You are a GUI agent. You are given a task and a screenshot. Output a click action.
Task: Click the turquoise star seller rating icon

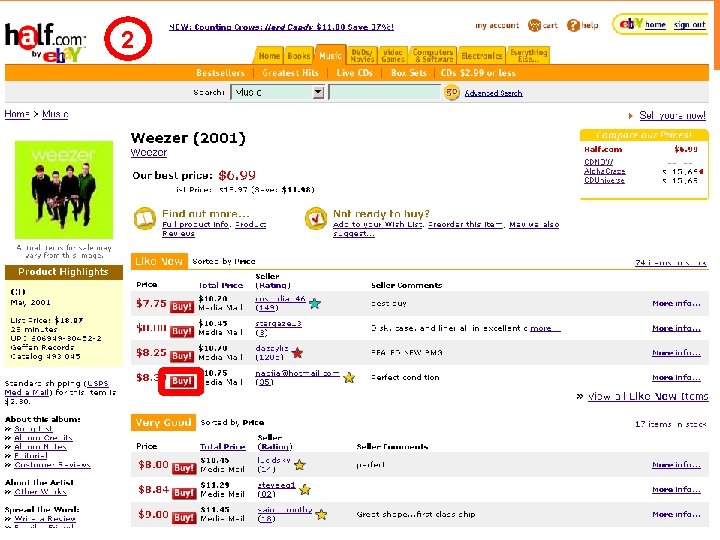[315, 303]
